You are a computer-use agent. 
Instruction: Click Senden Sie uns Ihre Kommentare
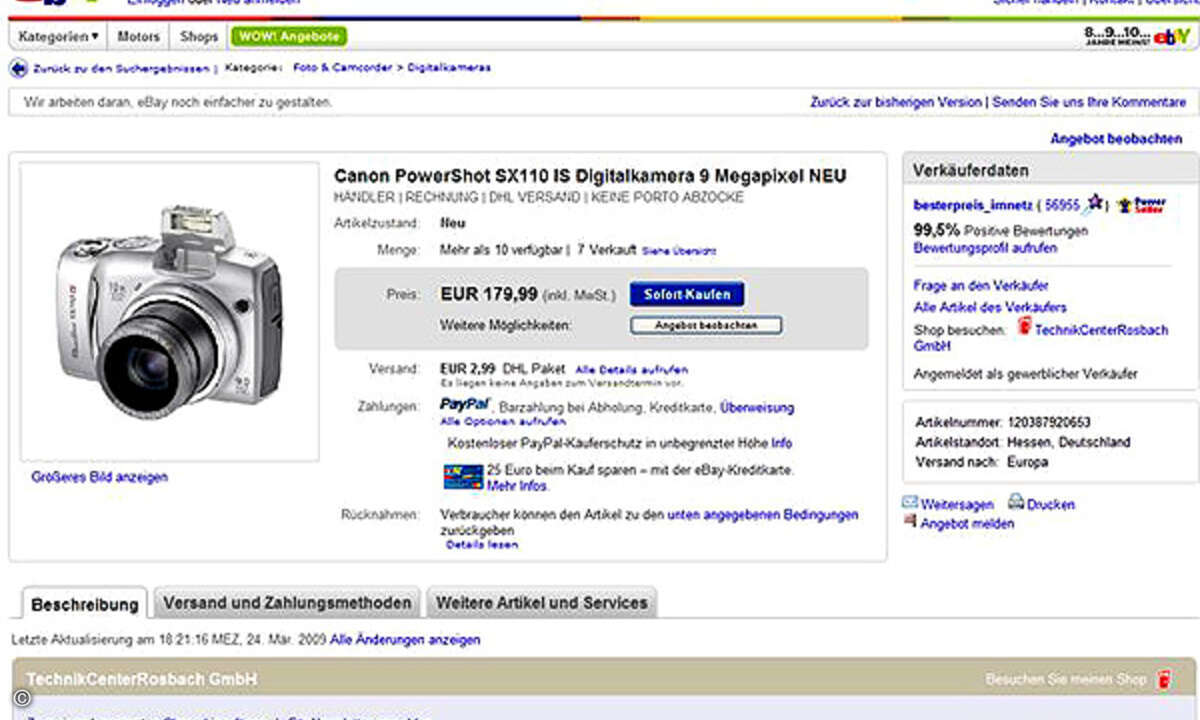point(1089,102)
